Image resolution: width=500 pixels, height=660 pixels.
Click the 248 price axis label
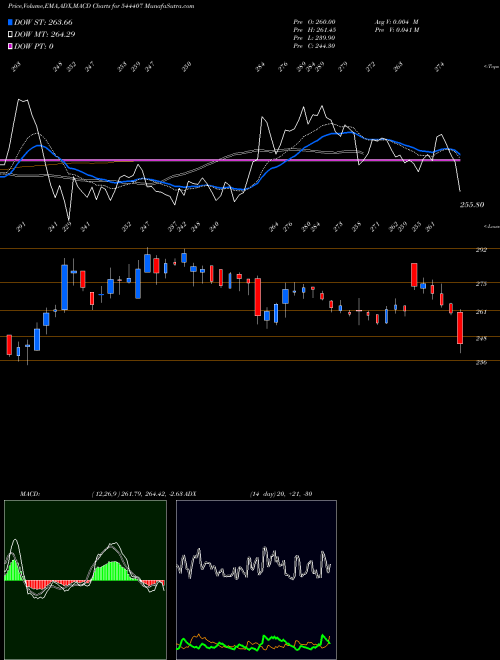[x=481, y=338]
